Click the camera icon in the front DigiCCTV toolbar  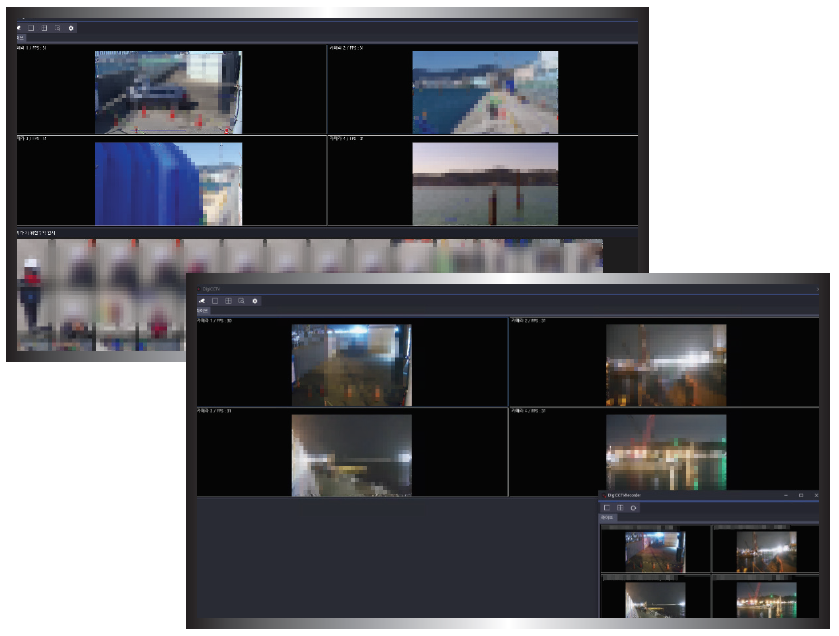(x=201, y=301)
